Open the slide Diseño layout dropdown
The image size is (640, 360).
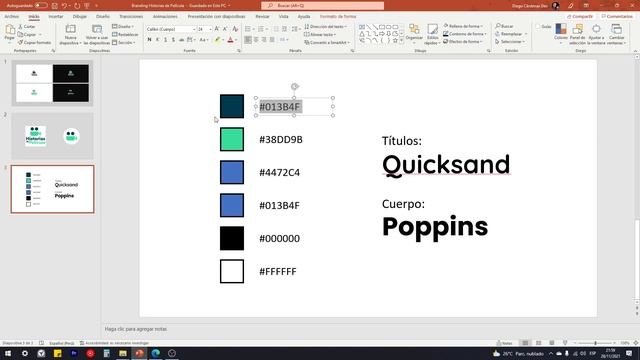[x=123, y=27]
